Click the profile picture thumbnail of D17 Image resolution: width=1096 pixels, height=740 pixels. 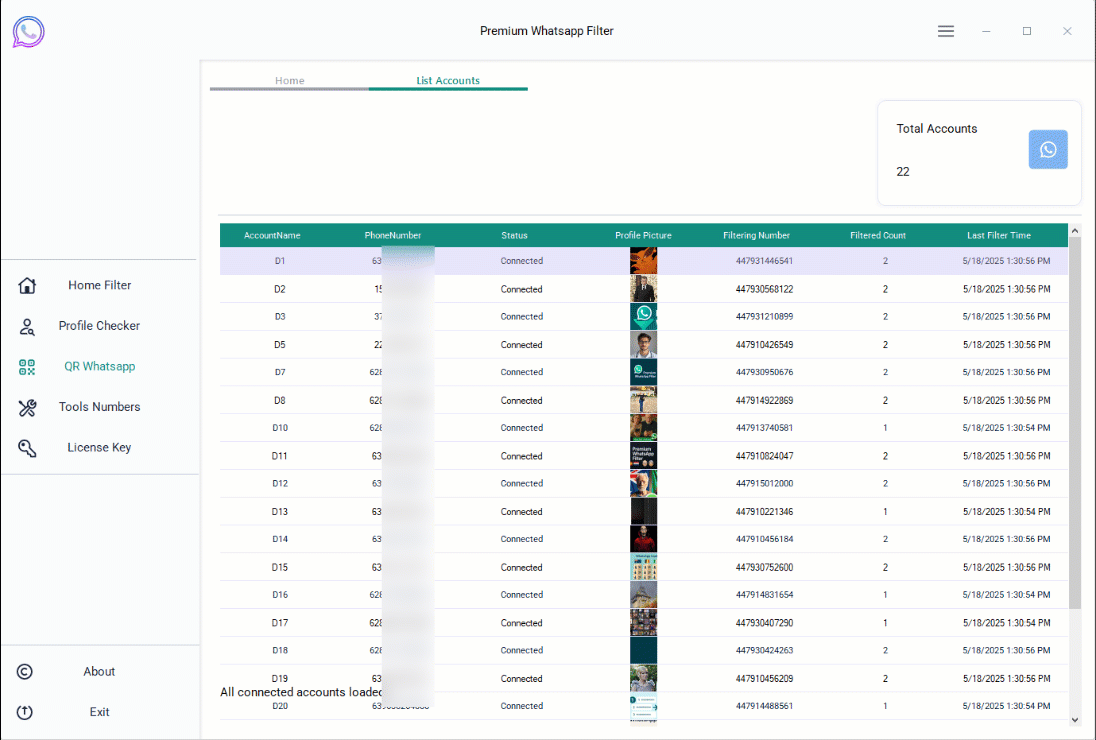coord(643,623)
